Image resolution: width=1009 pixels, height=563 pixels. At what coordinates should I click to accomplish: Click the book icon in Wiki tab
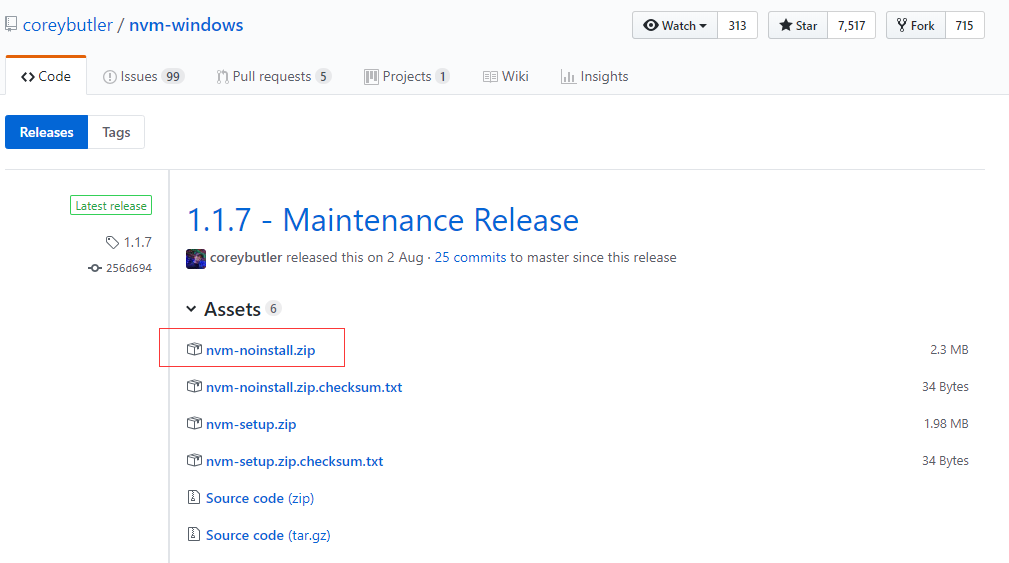point(490,77)
